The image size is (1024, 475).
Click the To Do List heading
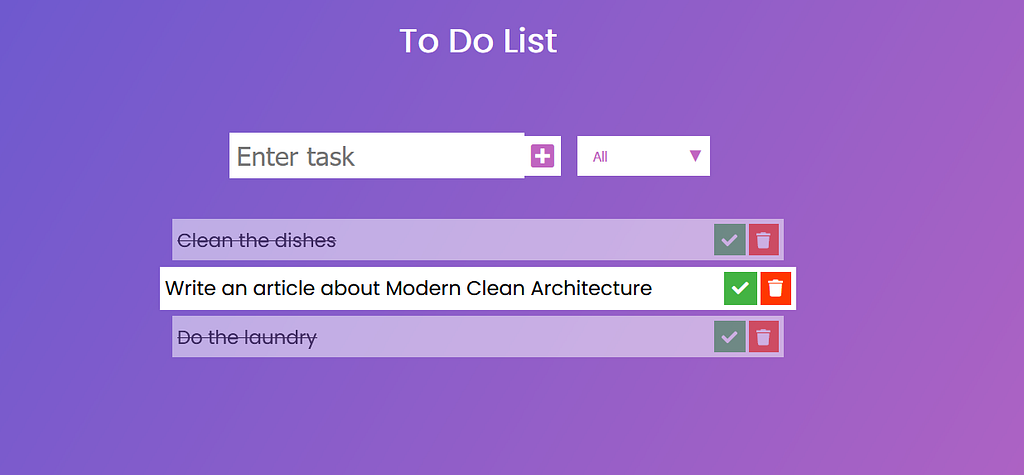(478, 41)
